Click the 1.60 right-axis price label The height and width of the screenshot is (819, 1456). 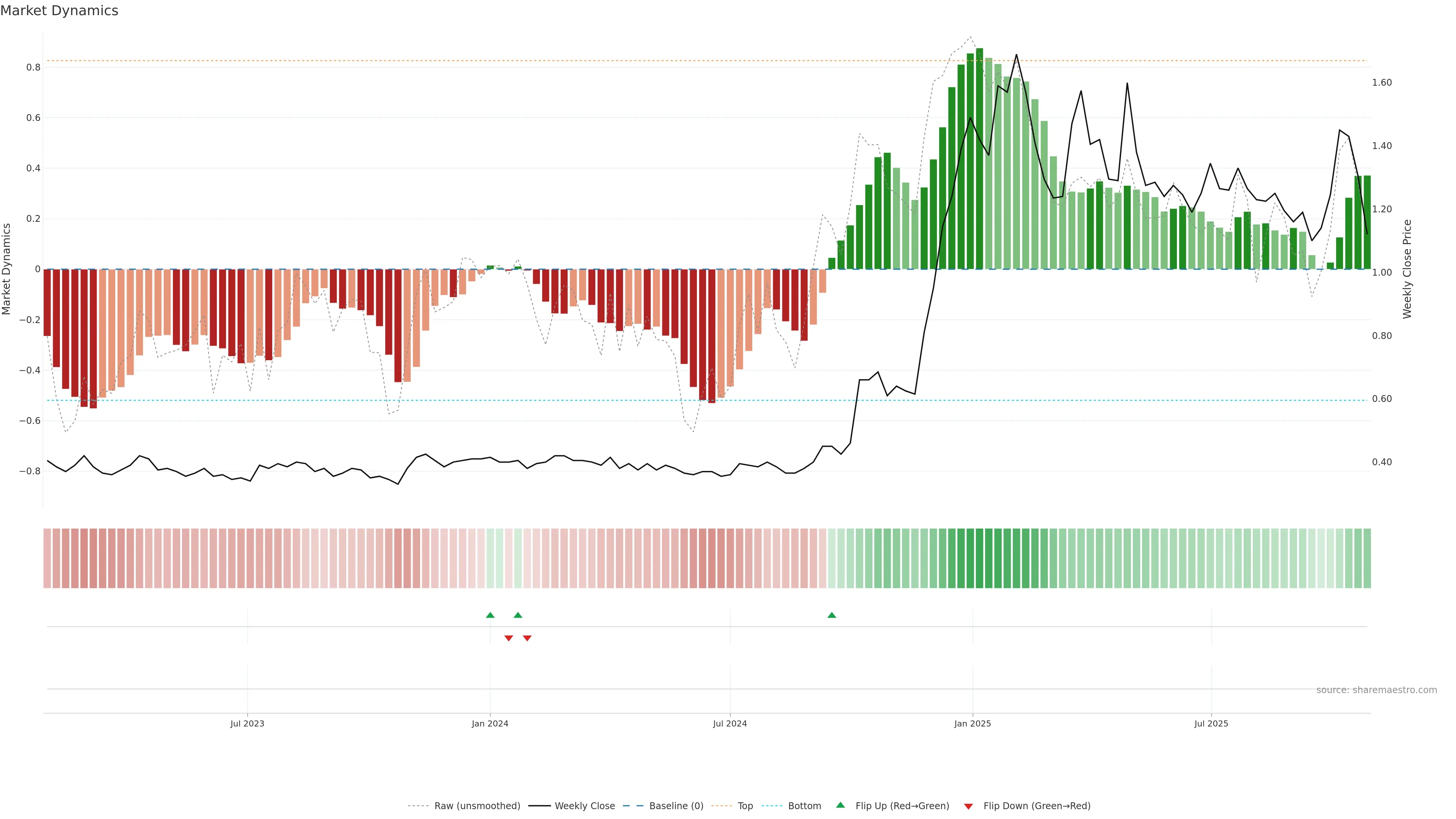click(x=1382, y=83)
